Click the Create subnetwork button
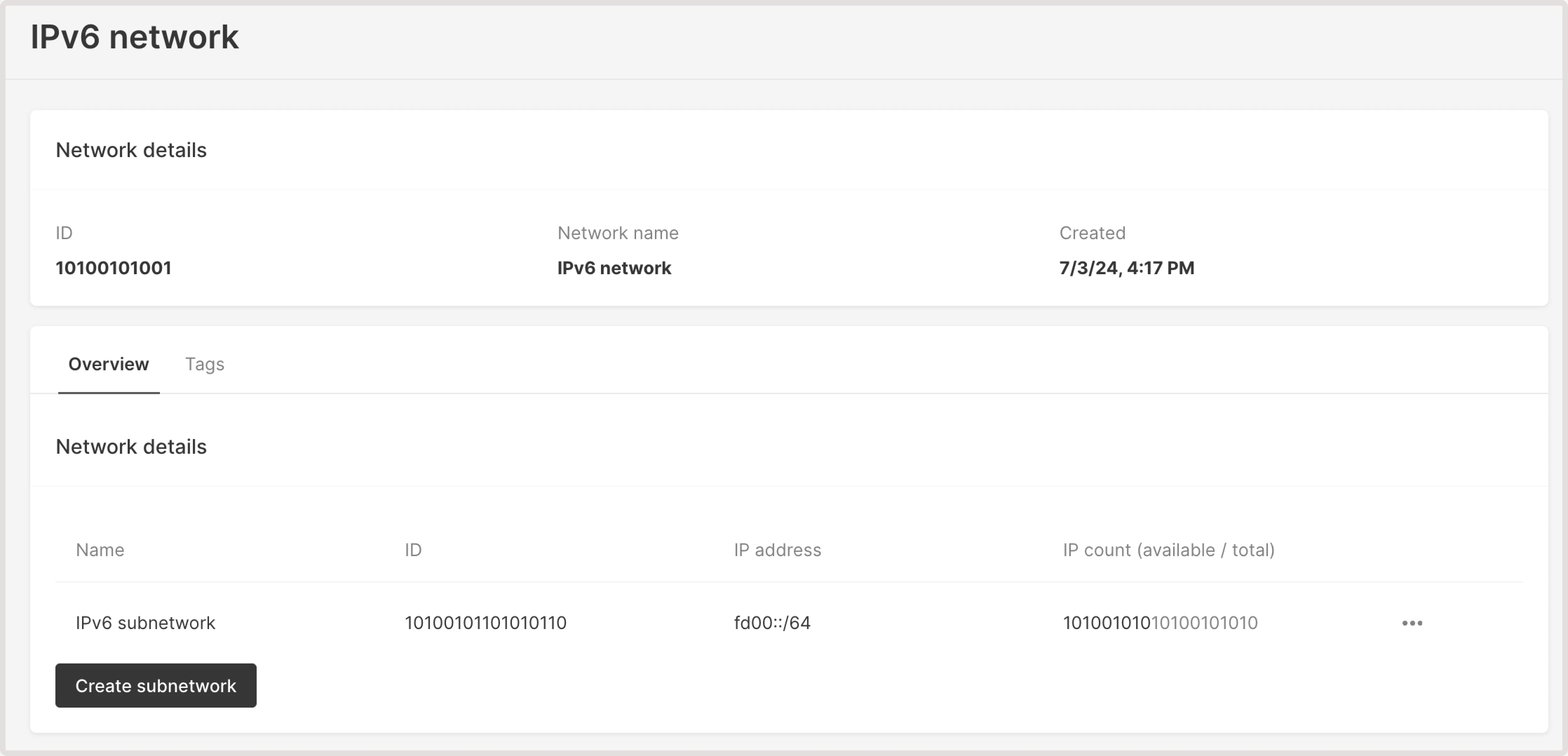 [155, 686]
